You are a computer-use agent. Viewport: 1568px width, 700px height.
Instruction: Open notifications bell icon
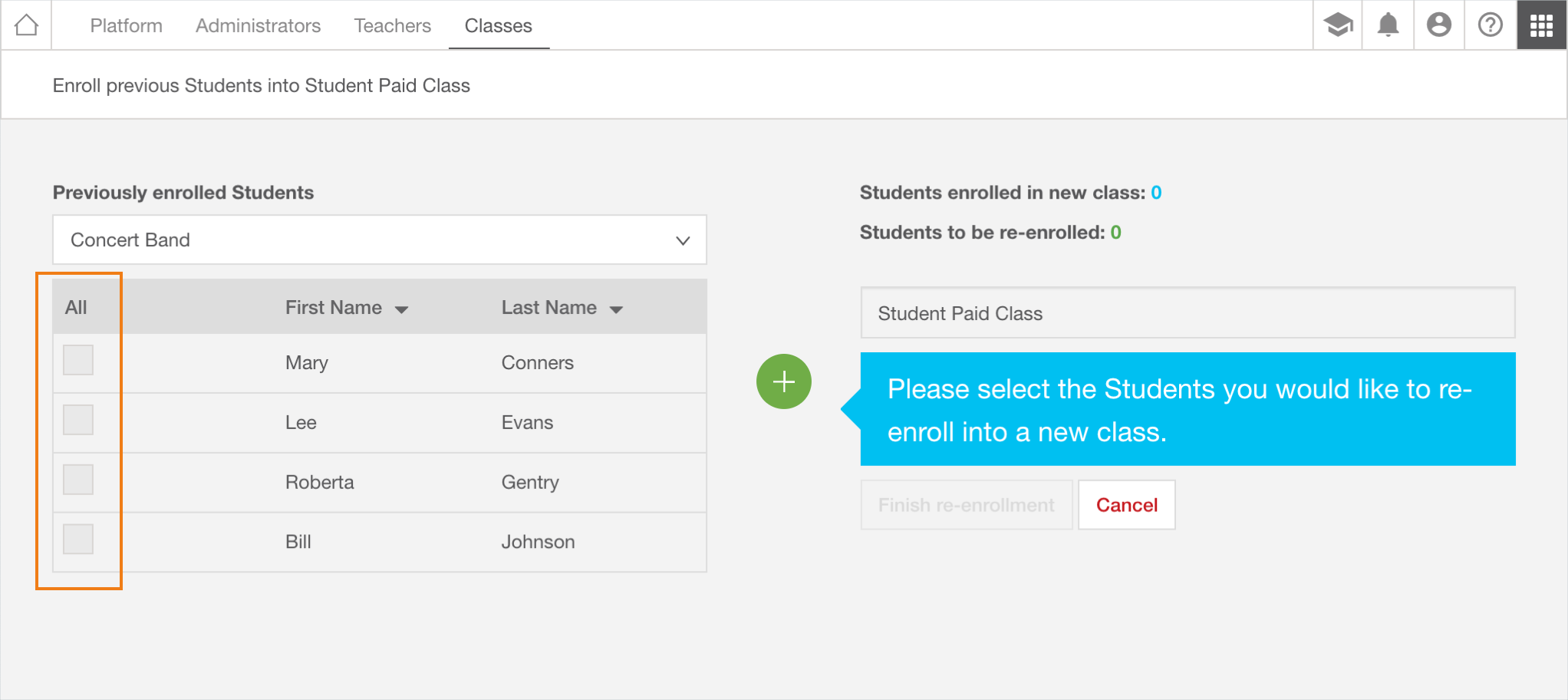pyautogui.click(x=1388, y=25)
